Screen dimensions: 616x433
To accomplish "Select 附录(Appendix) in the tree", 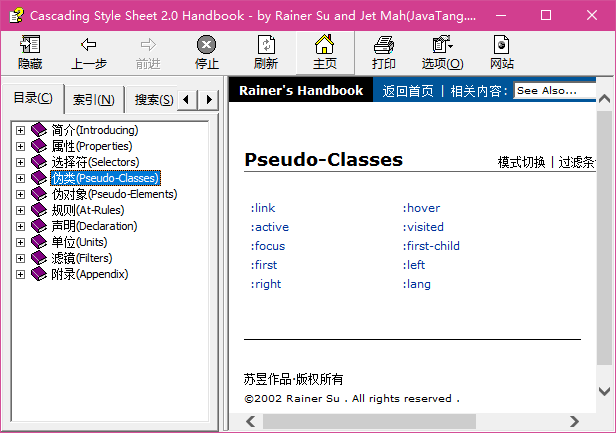I will coord(90,274).
